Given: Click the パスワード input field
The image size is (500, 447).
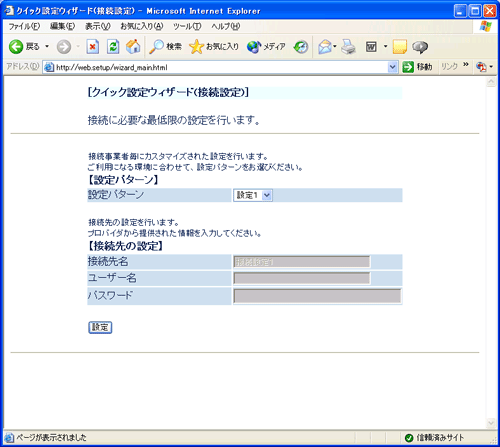Looking at the screenshot, I should (x=317, y=296).
